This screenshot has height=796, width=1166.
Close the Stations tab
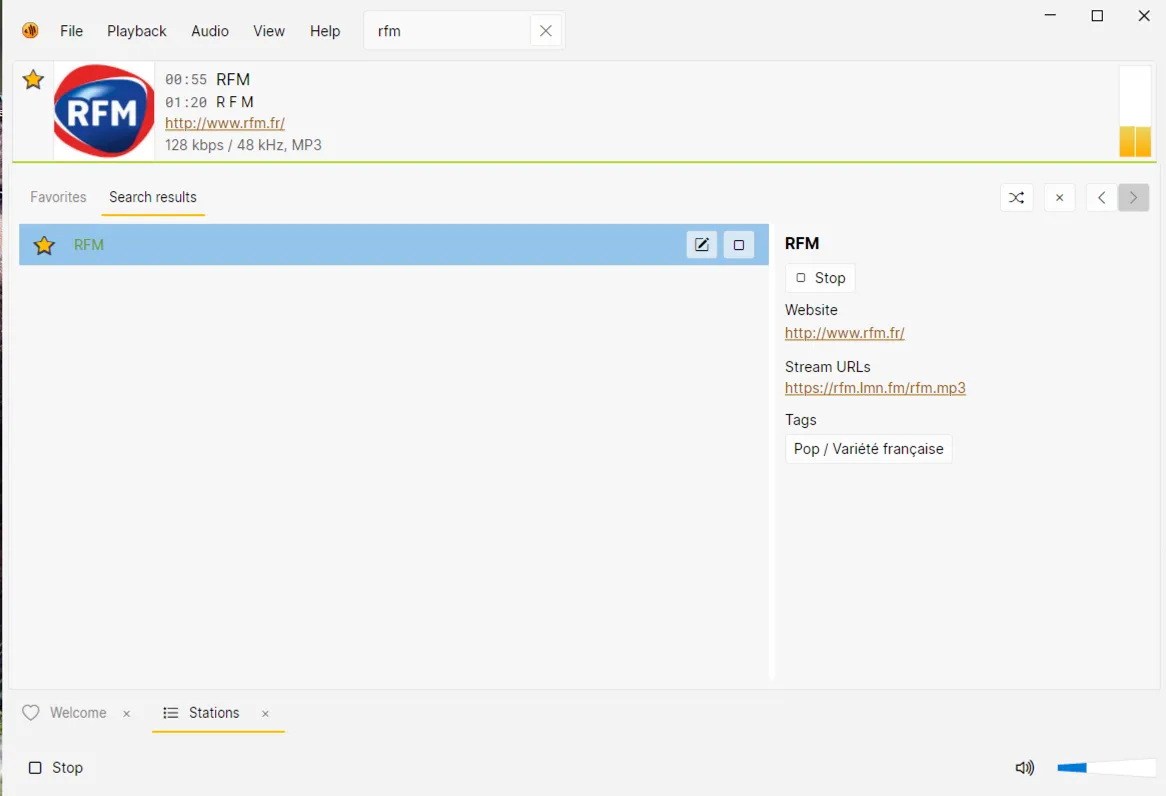[265, 714]
